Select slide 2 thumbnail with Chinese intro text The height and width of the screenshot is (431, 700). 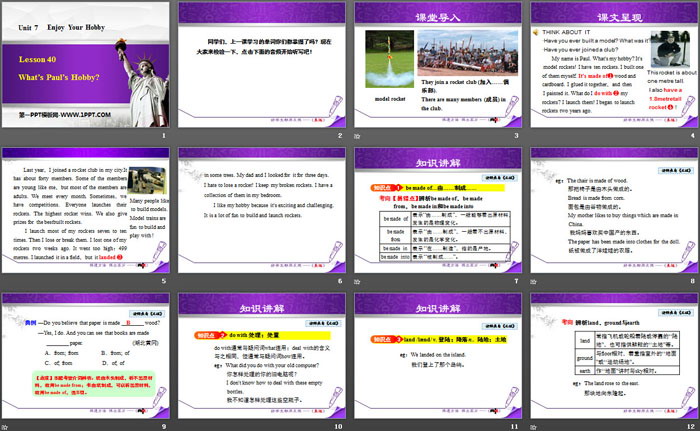click(x=260, y=70)
